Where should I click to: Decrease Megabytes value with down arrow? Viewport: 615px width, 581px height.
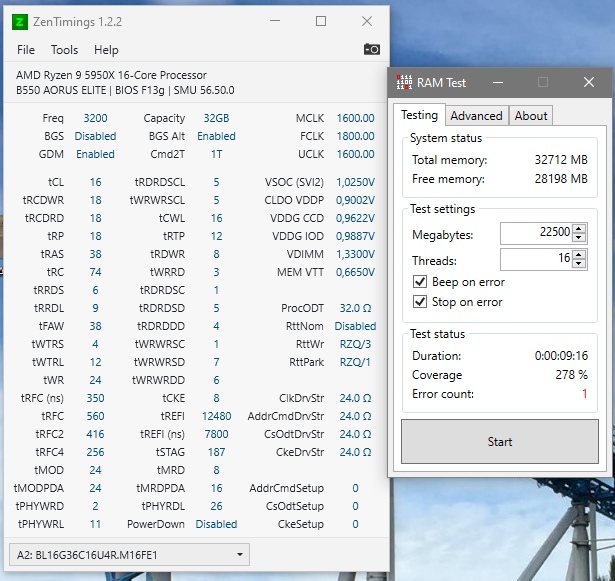tap(579, 238)
